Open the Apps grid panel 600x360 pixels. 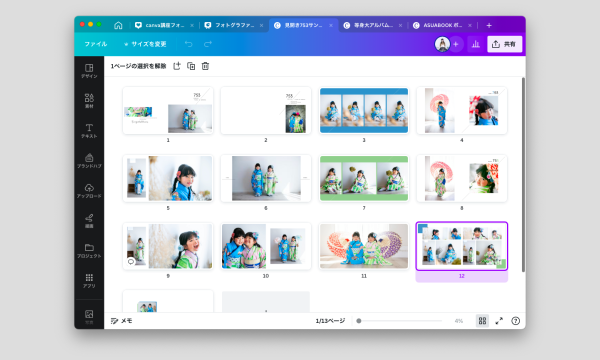89,280
